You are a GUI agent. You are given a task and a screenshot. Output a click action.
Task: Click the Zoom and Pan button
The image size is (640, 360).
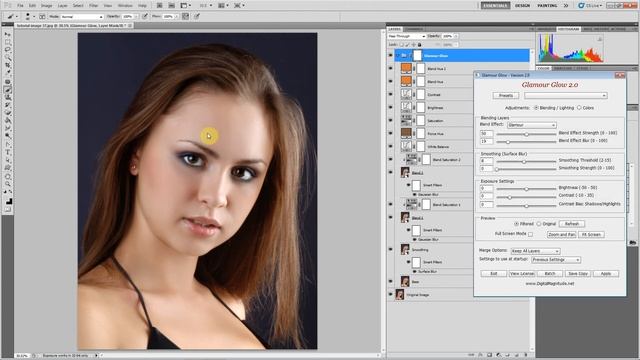[x=562, y=235]
